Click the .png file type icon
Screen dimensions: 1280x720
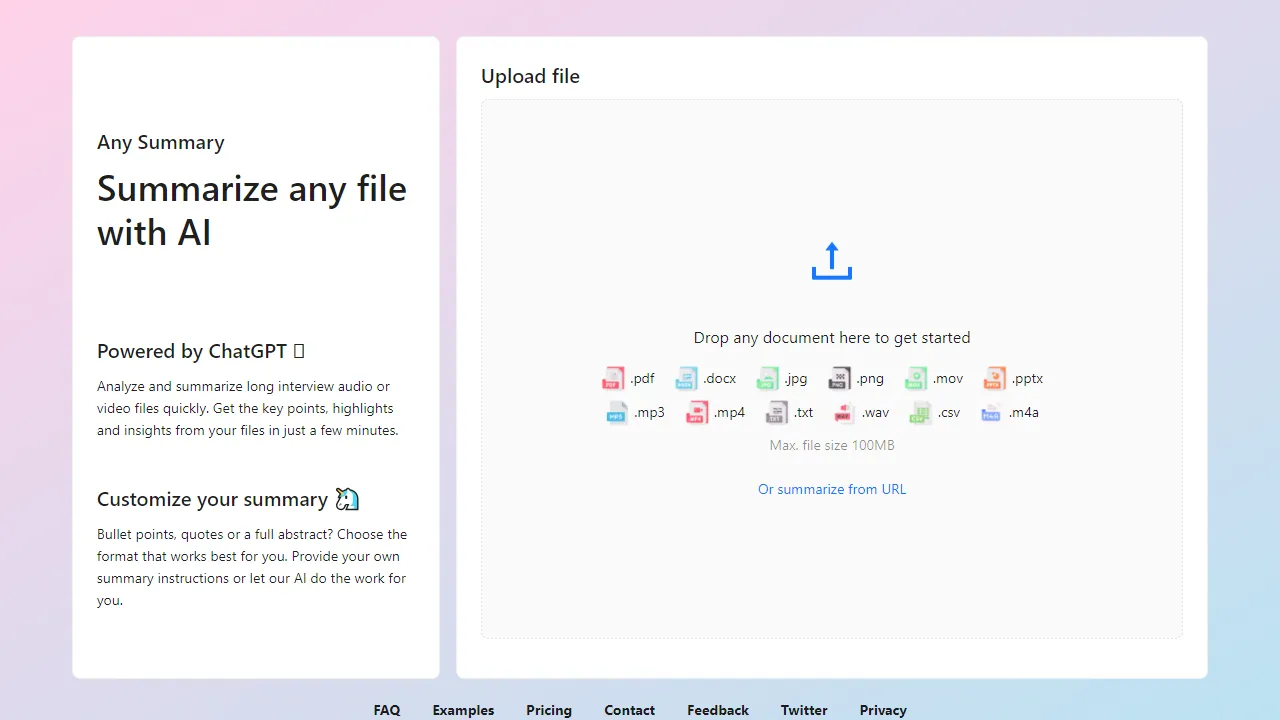[x=840, y=378]
